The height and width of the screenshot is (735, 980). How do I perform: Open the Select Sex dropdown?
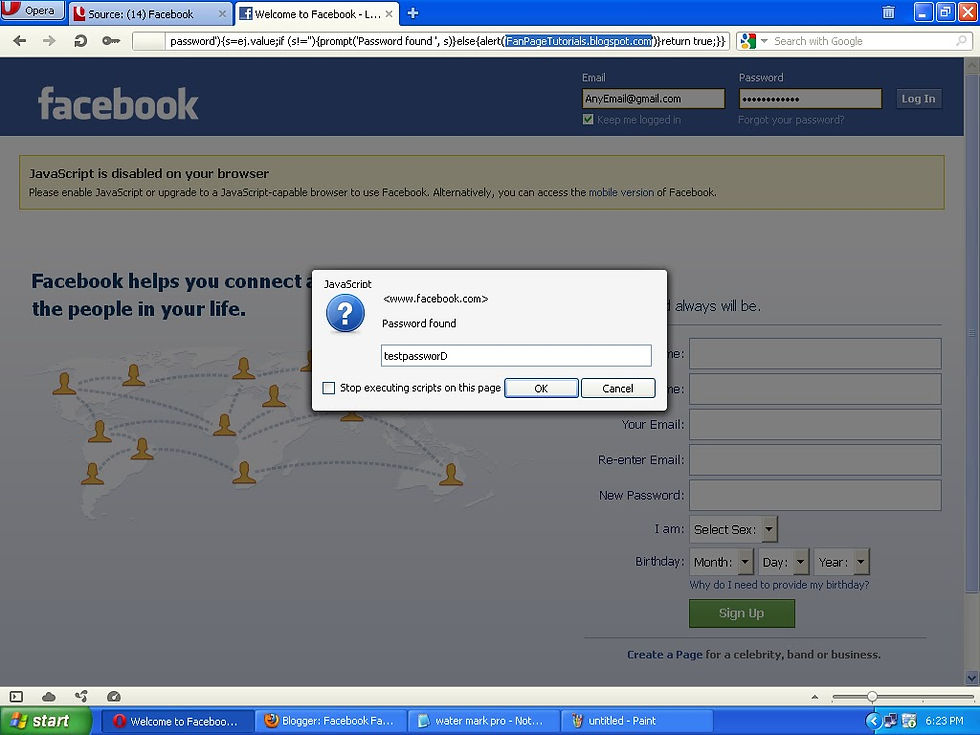[x=734, y=529]
